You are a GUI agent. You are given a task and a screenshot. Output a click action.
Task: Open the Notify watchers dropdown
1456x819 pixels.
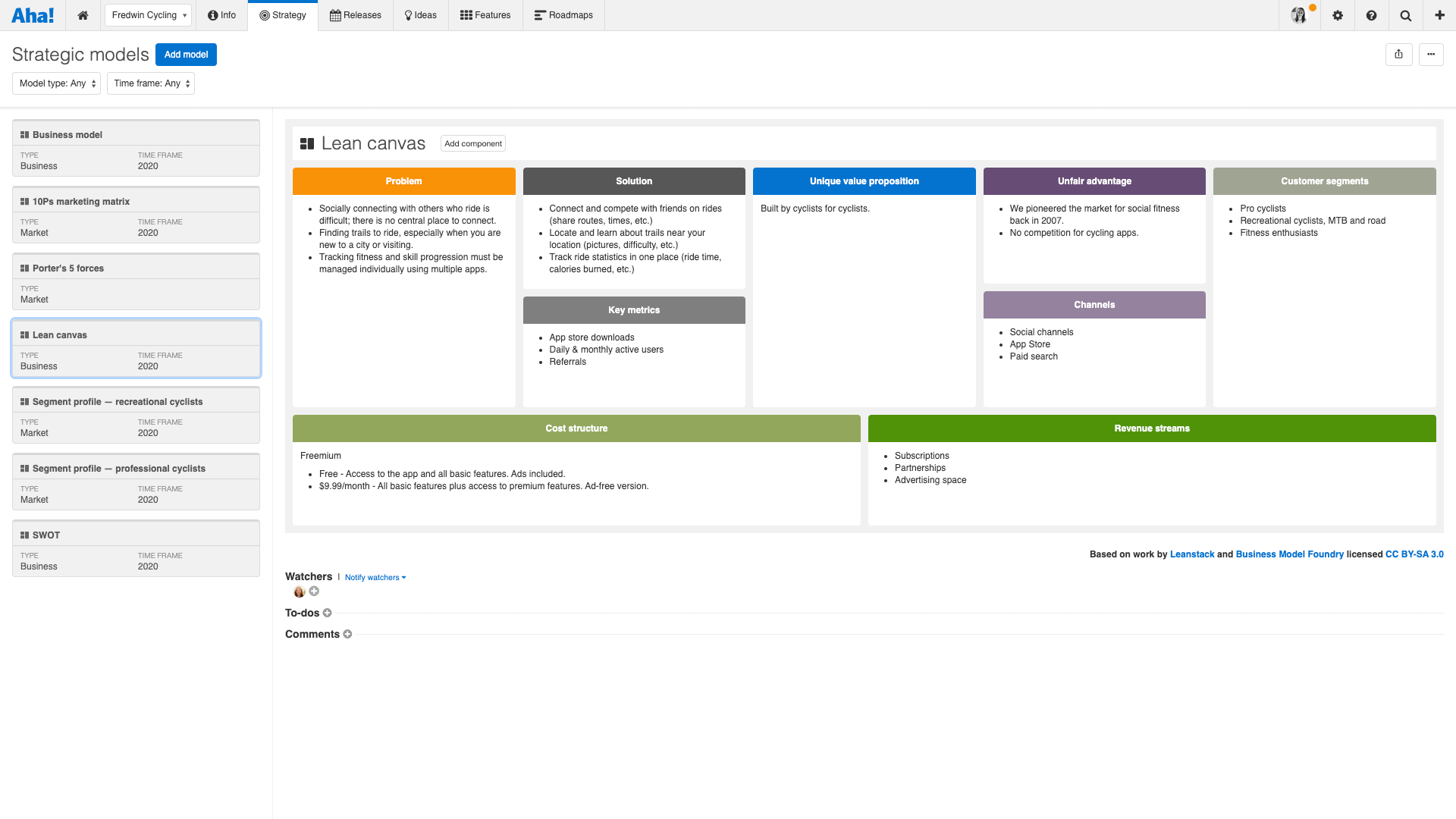[375, 577]
